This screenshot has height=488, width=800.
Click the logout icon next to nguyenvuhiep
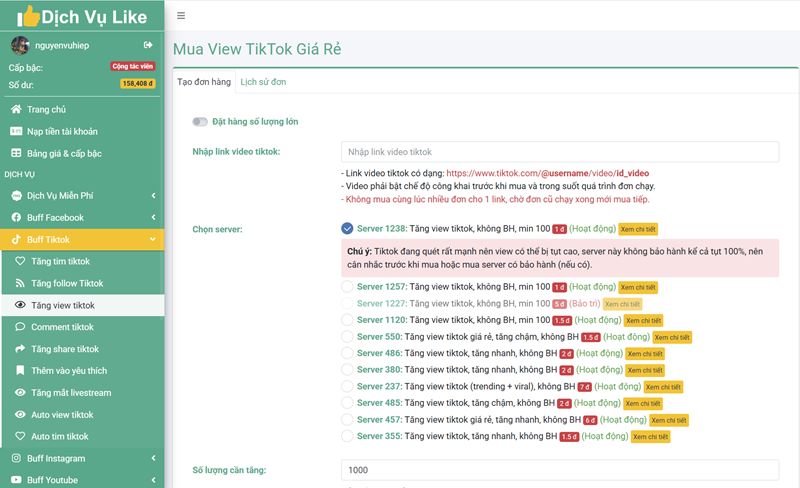point(148,45)
